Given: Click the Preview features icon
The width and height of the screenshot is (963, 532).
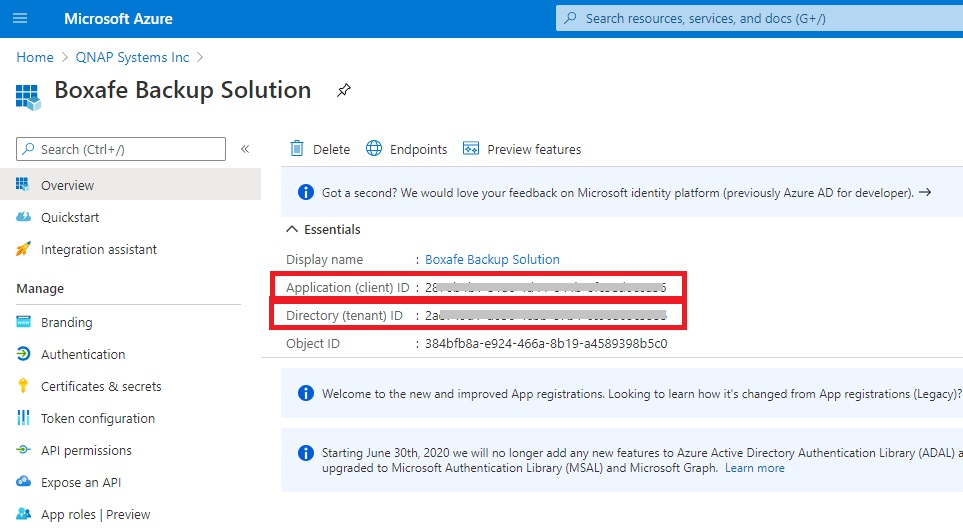Looking at the screenshot, I should pos(471,149).
